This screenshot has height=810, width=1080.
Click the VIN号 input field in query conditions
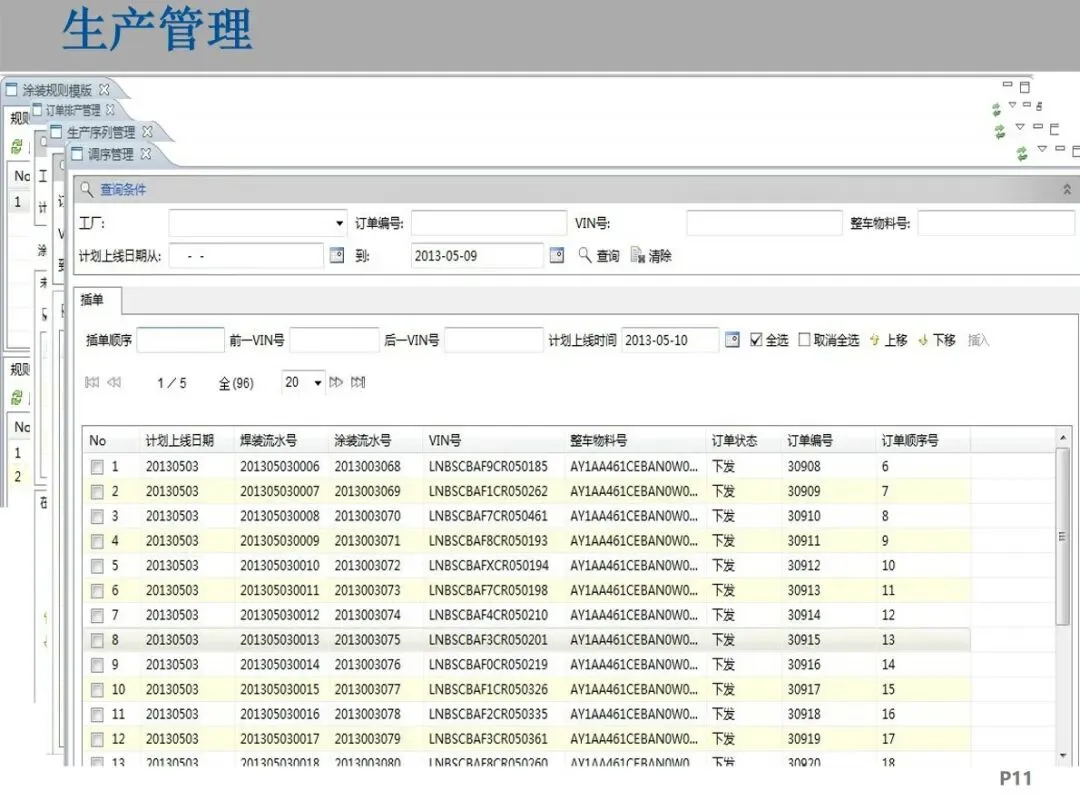(x=765, y=223)
